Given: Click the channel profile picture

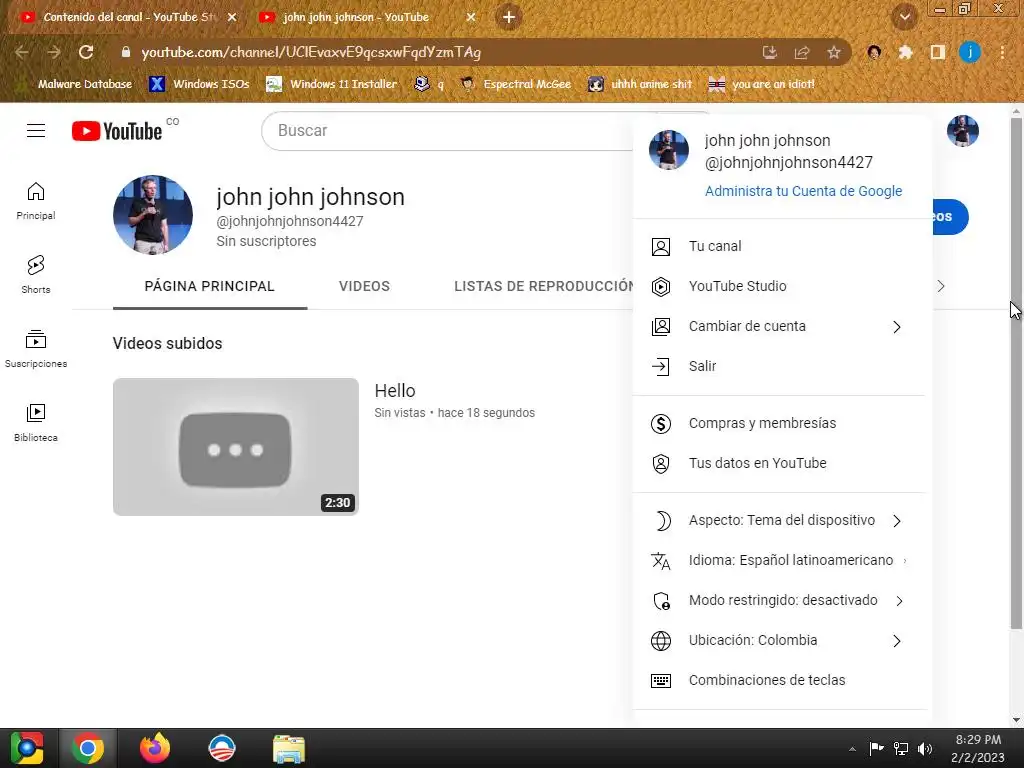Looking at the screenshot, I should 153,215.
